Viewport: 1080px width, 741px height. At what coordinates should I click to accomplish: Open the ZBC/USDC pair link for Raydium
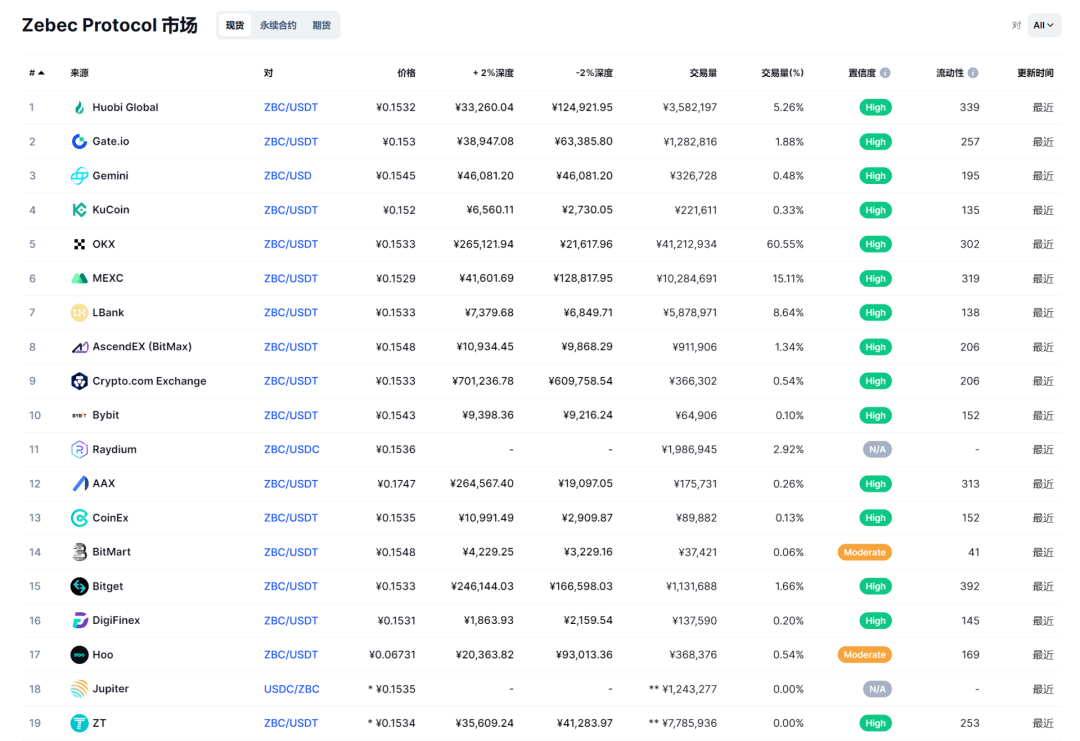pos(291,449)
